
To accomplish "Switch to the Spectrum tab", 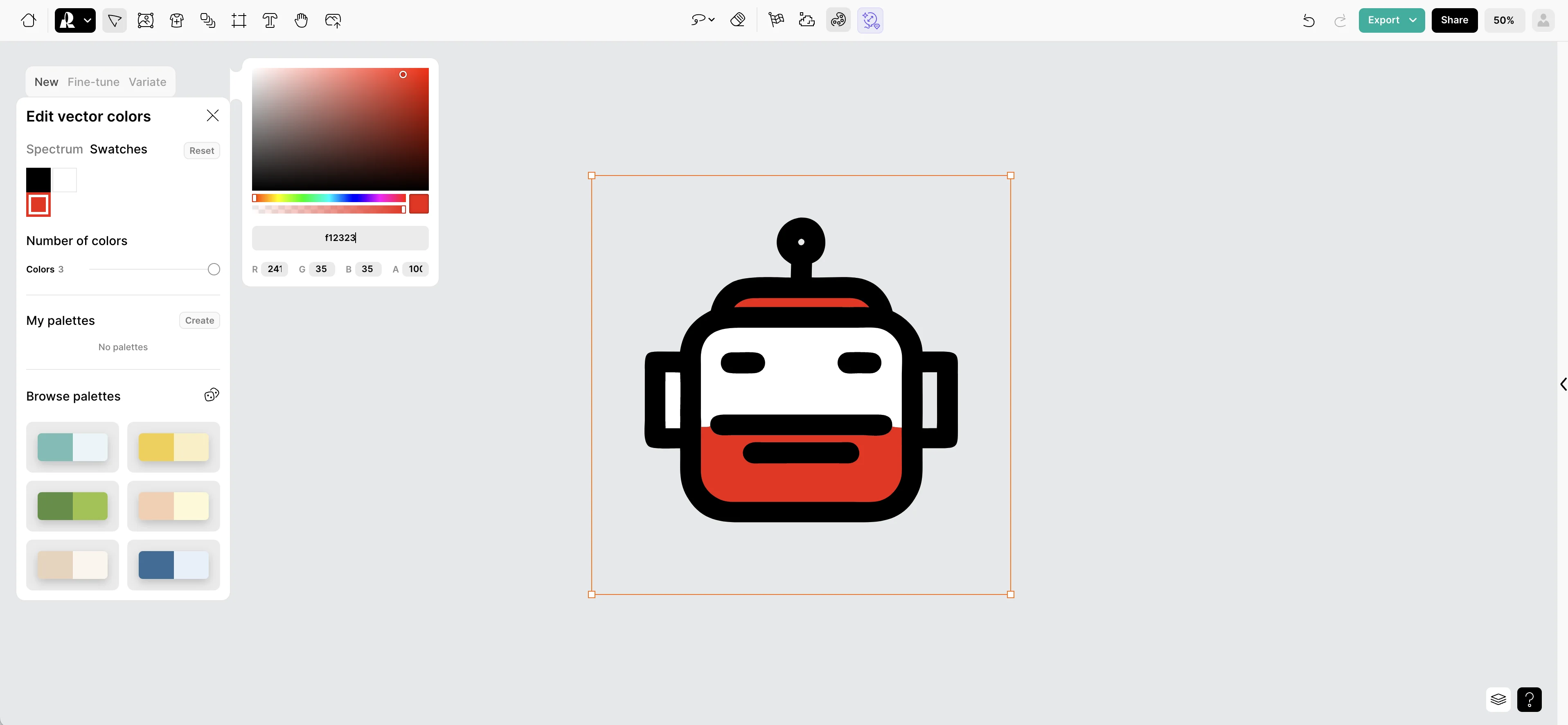I will [54, 149].
